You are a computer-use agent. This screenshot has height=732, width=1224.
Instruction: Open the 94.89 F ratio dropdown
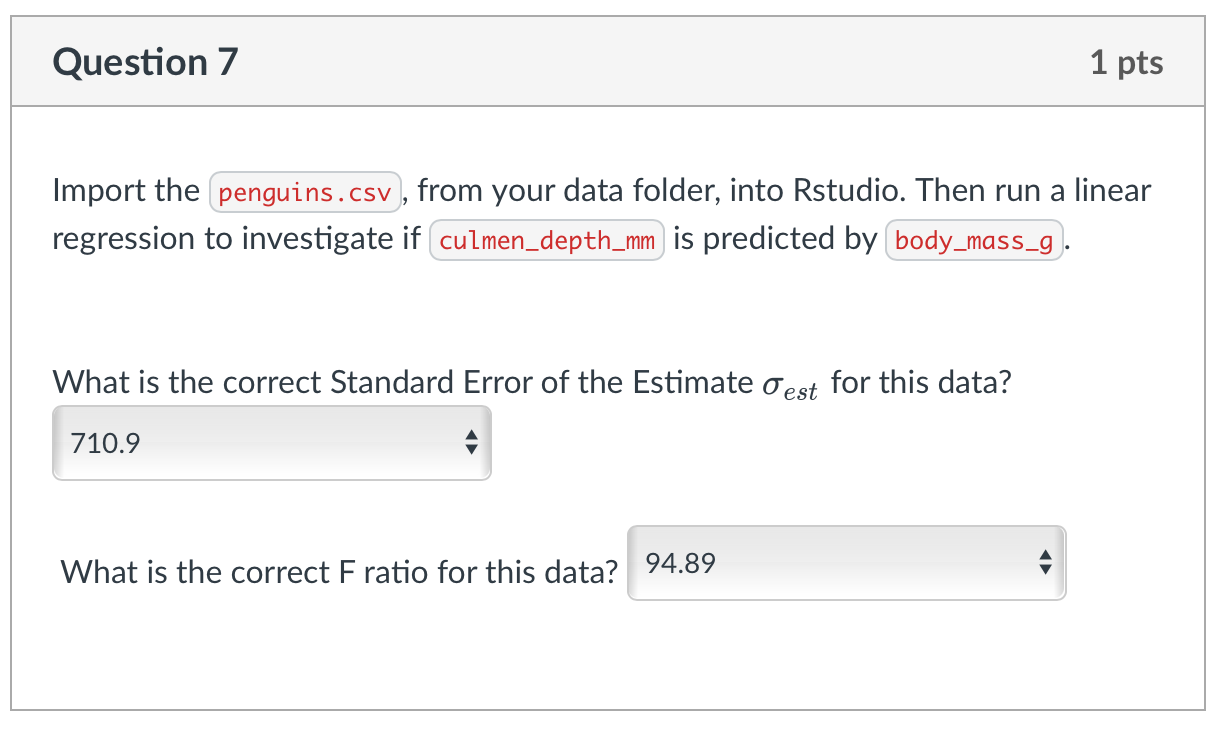click(x=845, y=563)
